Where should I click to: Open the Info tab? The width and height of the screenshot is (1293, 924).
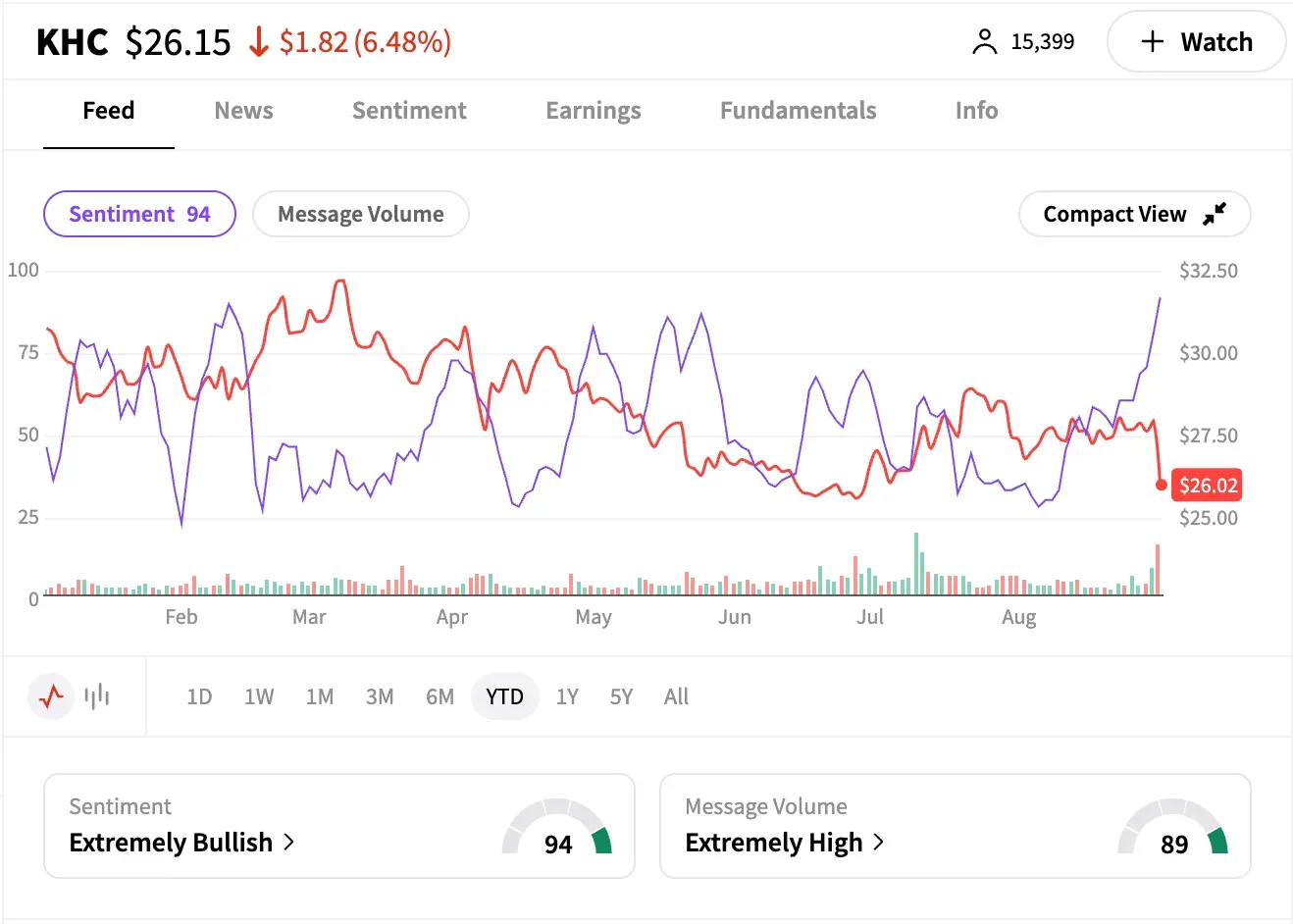(977, 111)
